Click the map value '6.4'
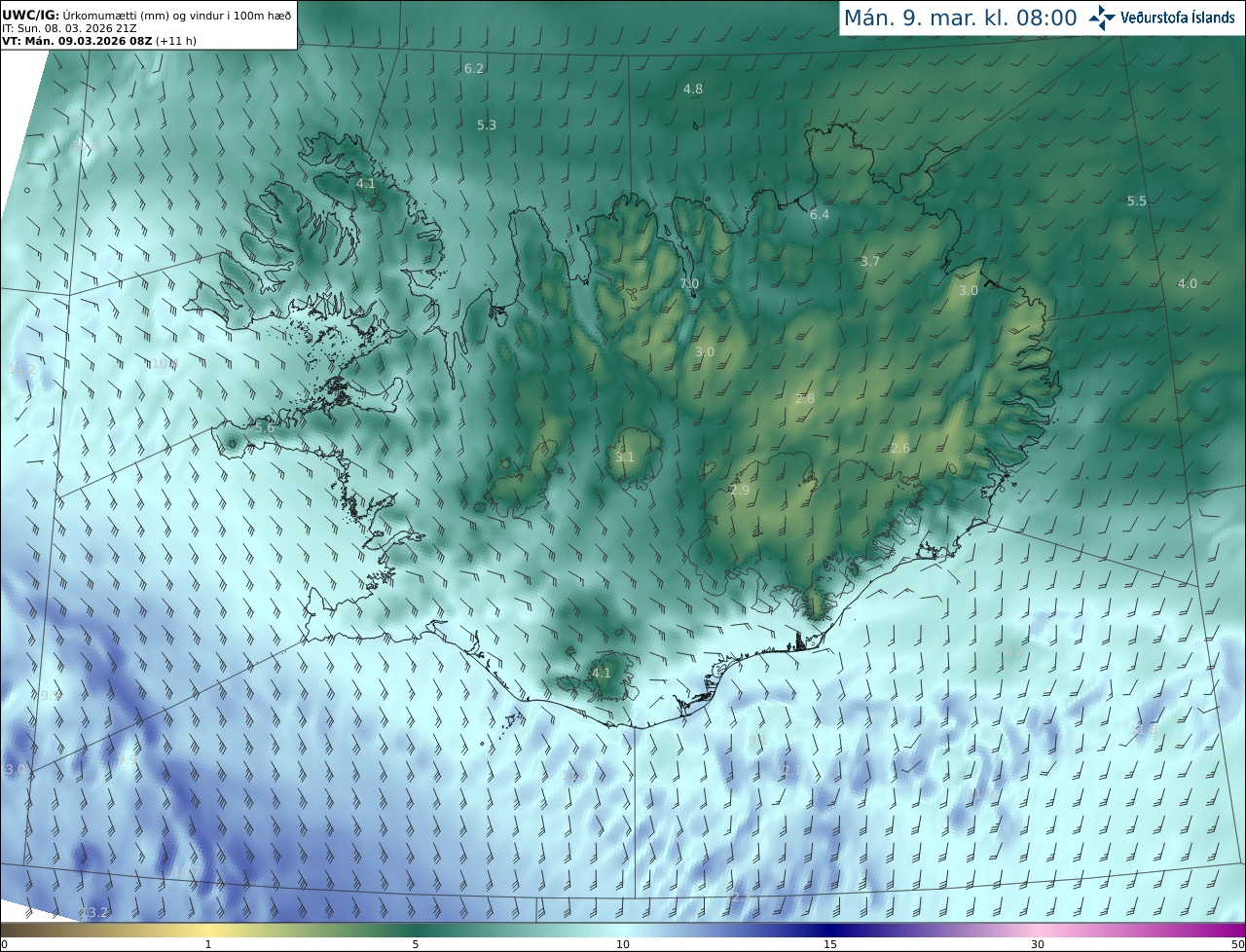1246x952 pixels. (x=820, y=214)
